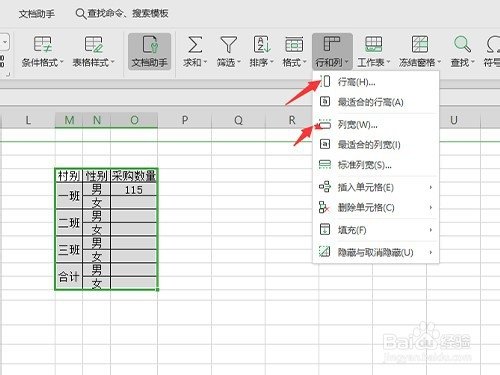
Task: Open the 插入单元格(E) submenu
Action: pos(376,187)
